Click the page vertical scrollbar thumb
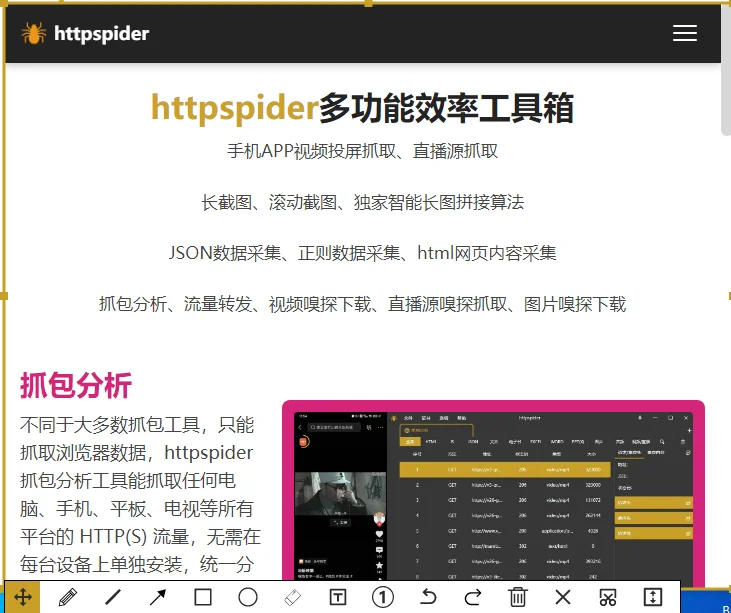This screenshot has height=613, width=731. 726,70
